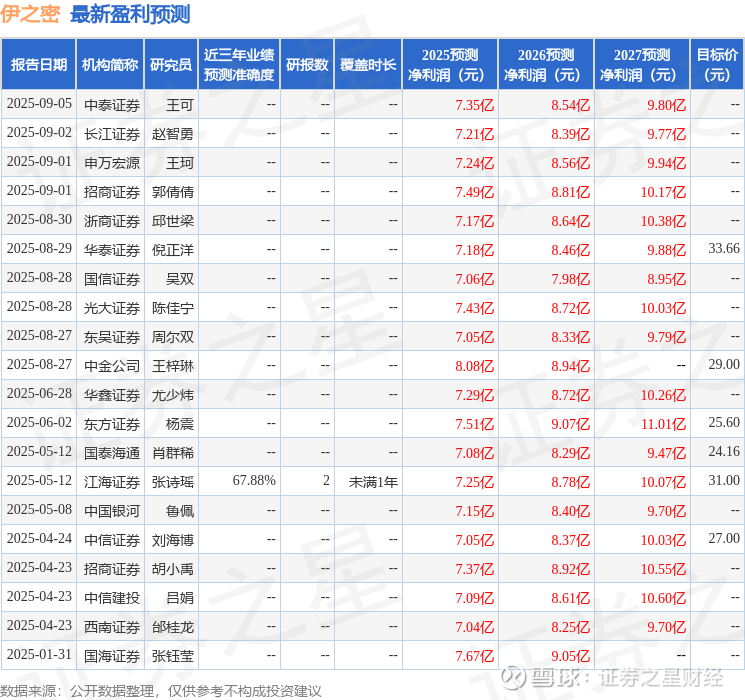Select the 华鑫证券 institution cell
745x700 pixels.
[x=112, y=395]
